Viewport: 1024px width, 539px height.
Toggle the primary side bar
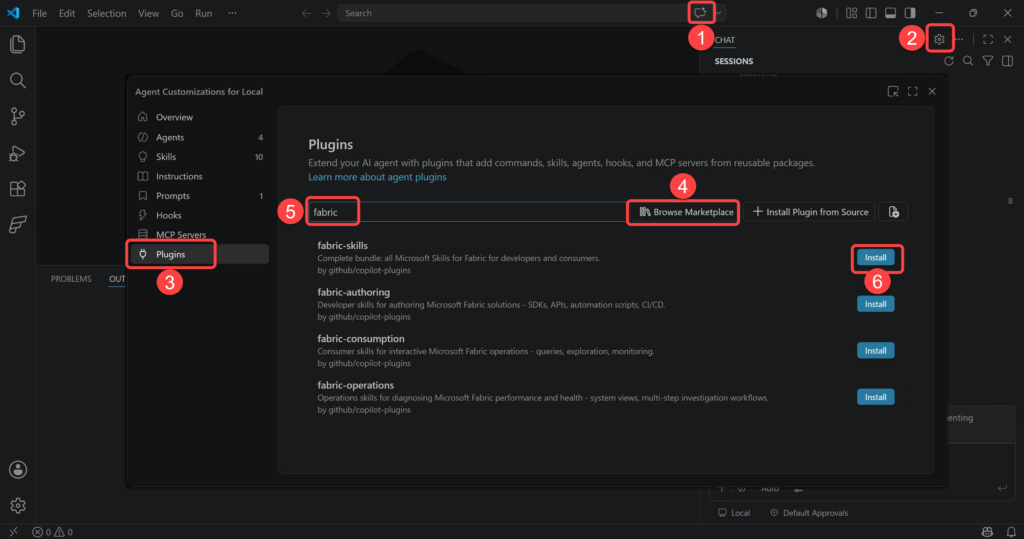coord(871,13)
